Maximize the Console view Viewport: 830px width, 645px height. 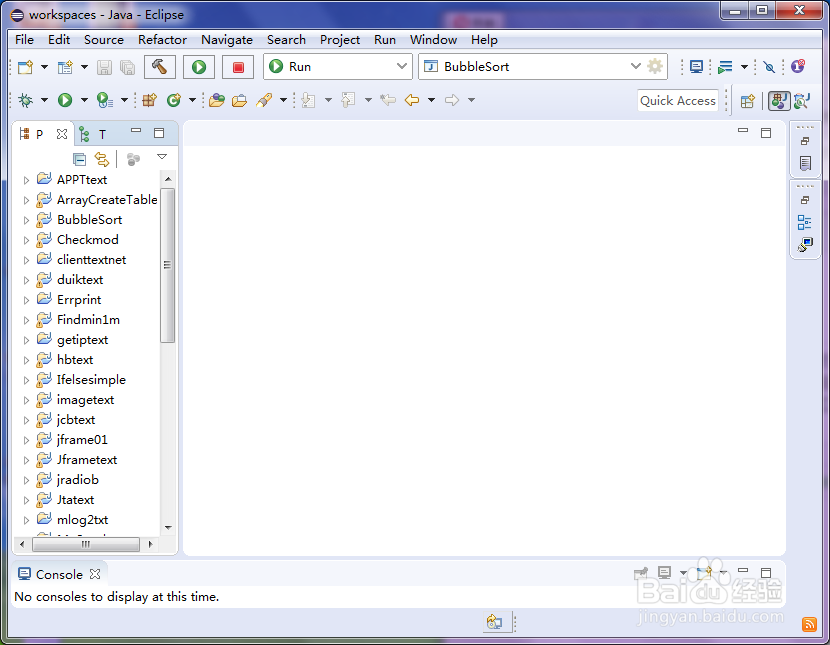pos(766,573)
